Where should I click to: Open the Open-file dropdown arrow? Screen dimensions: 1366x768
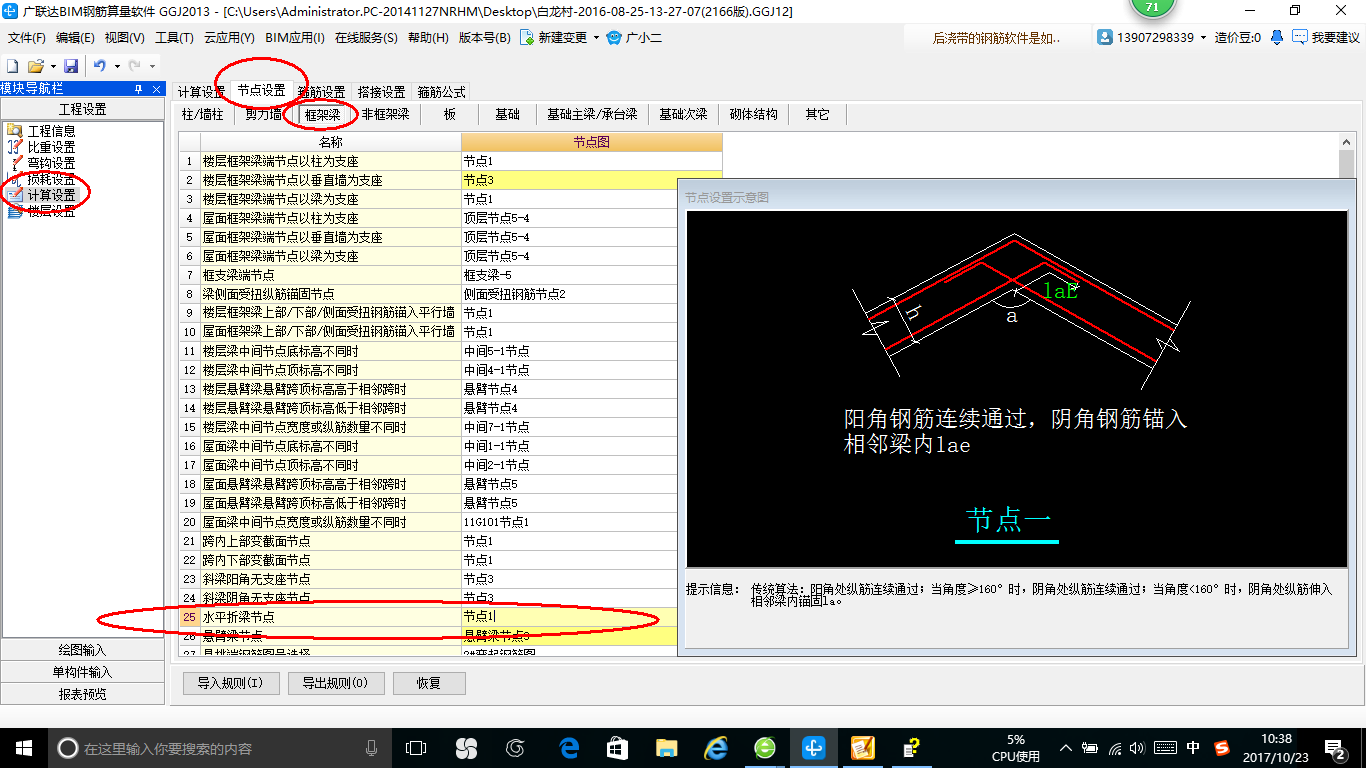tap(52, 66)
